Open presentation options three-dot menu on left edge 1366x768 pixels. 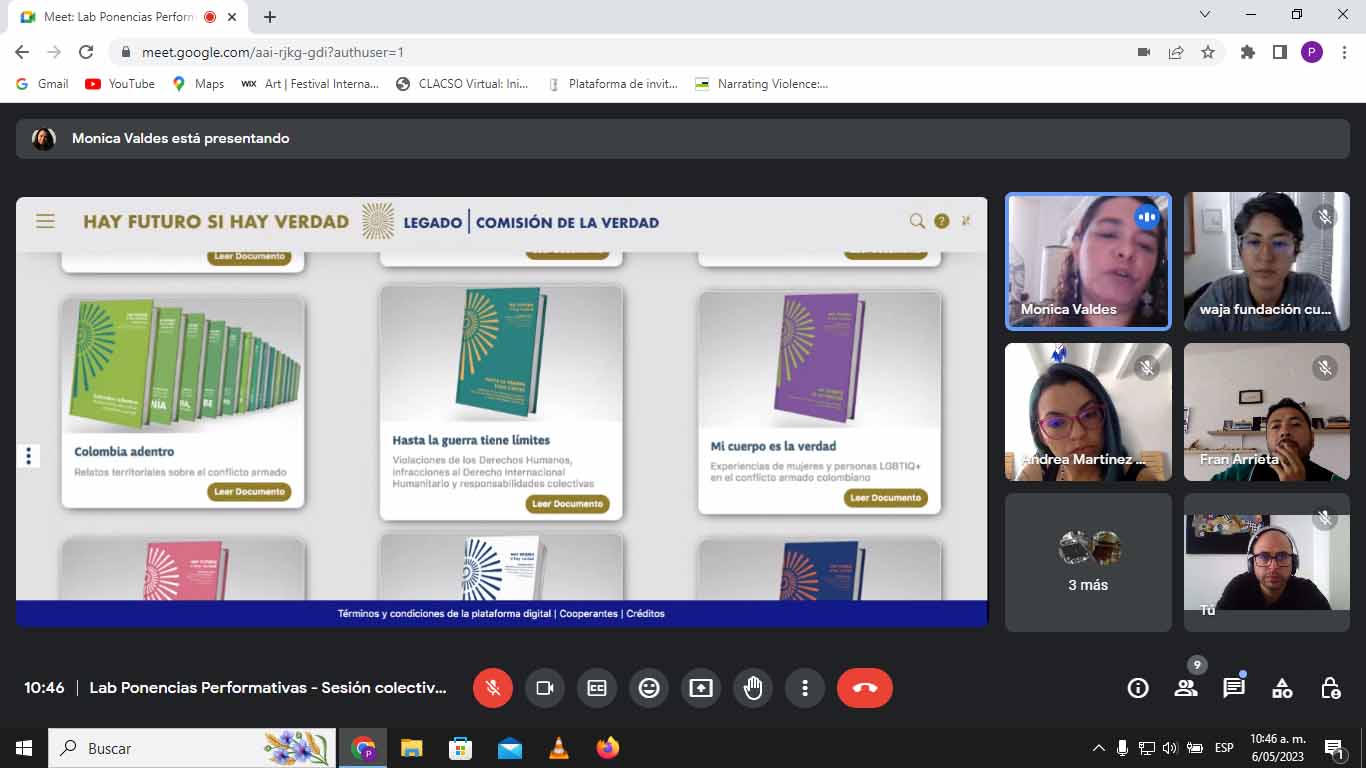click(28, 456)
